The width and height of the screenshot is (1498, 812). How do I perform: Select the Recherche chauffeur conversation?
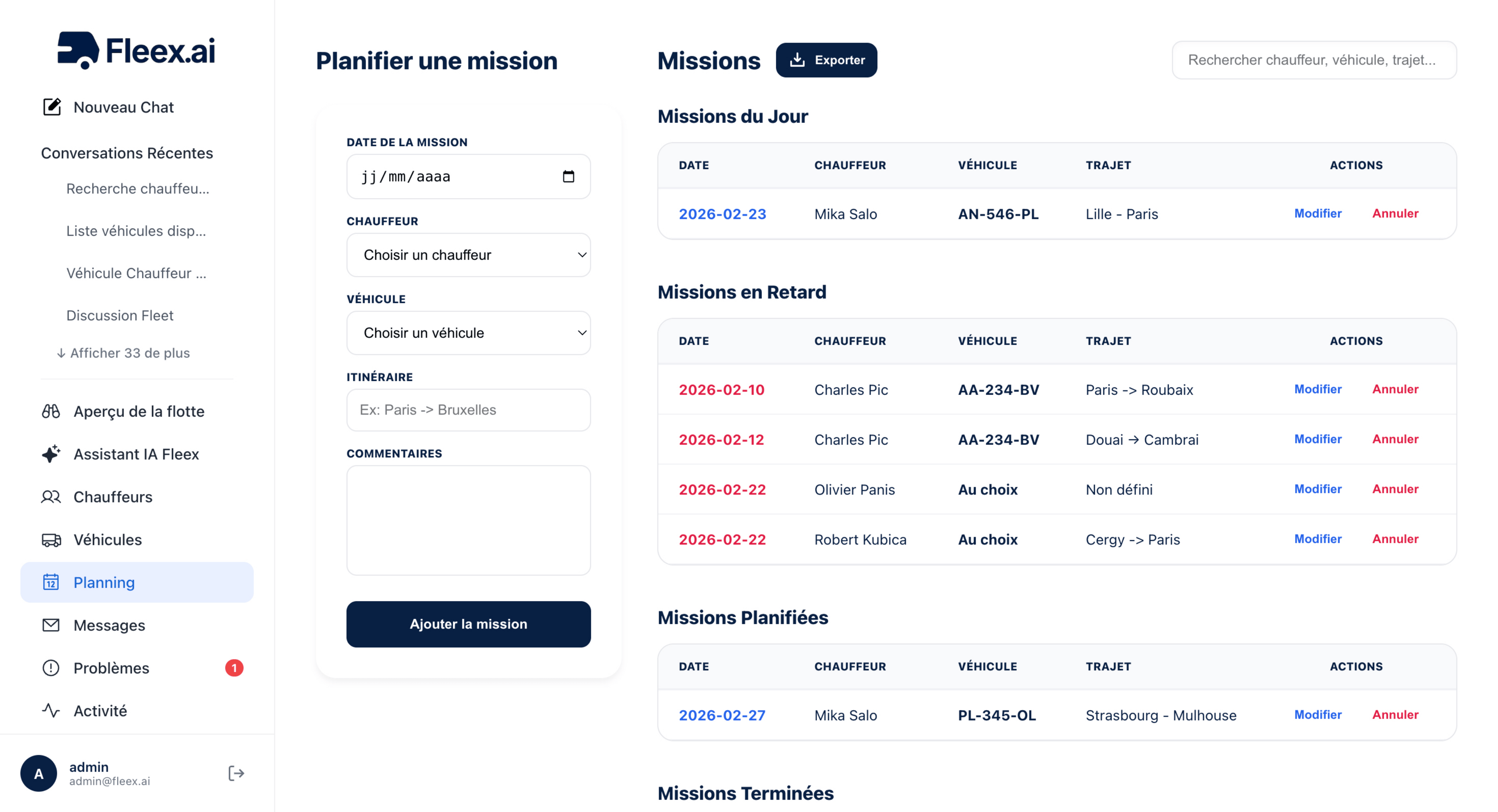point(138,189)
